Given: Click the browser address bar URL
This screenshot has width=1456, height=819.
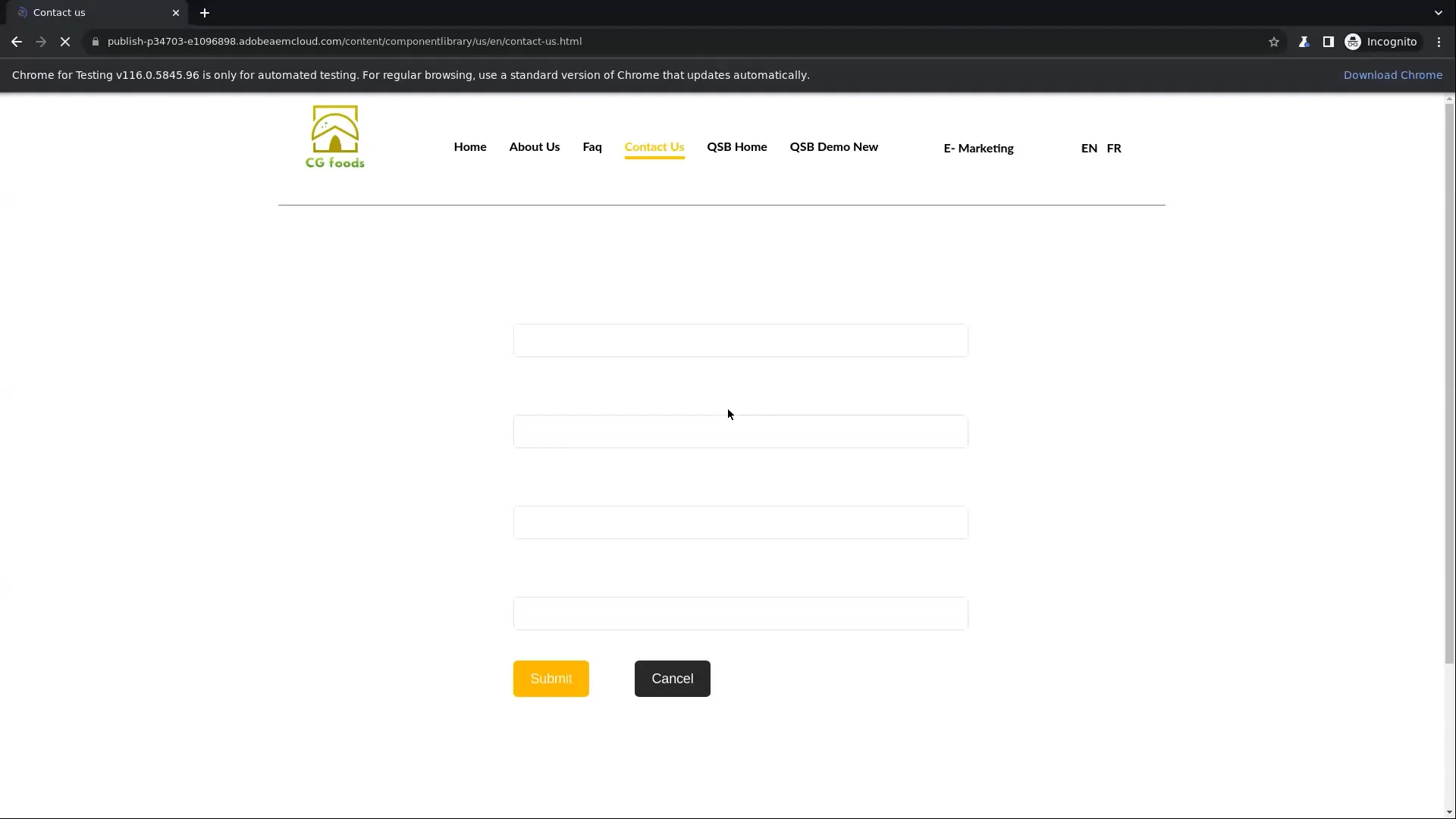Looking at the screenshot, I should (344, 42).
